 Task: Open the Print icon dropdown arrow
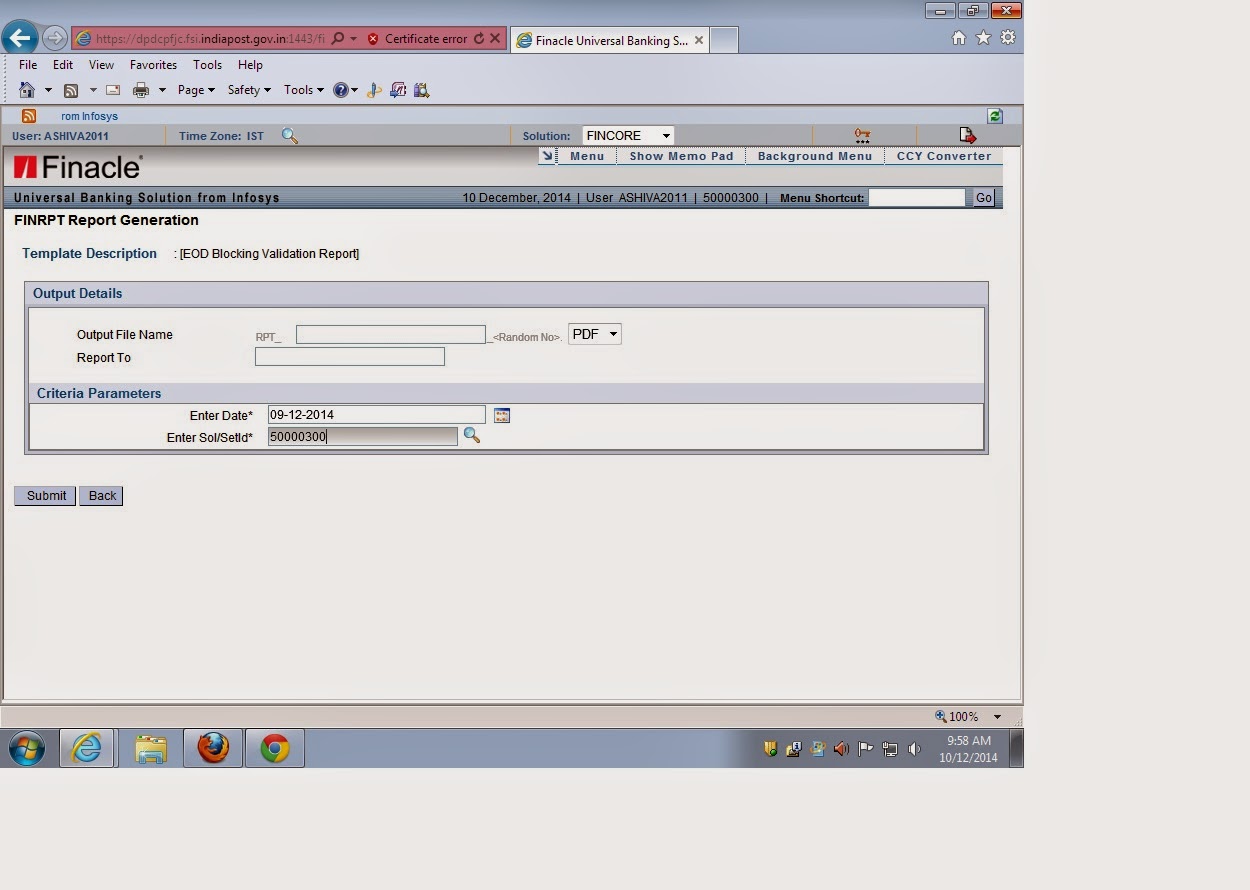point(162,90)
